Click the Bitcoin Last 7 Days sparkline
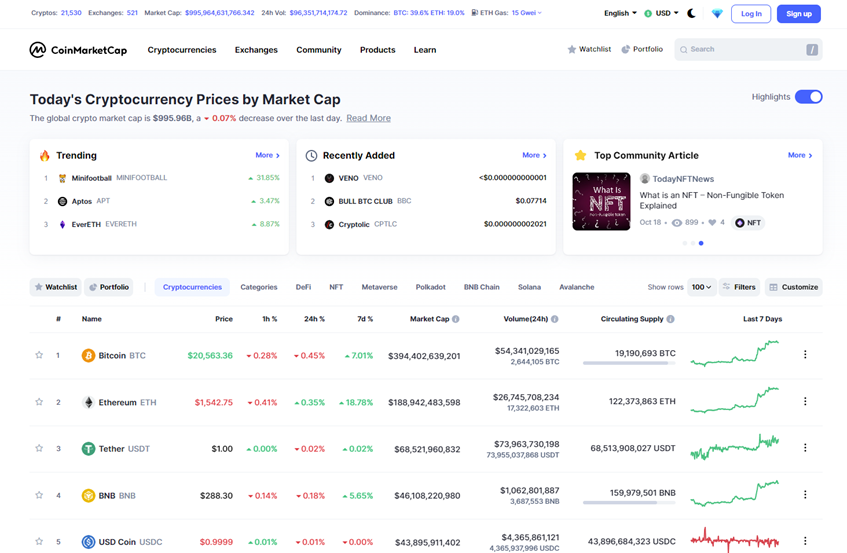 (x=735, y=353)
